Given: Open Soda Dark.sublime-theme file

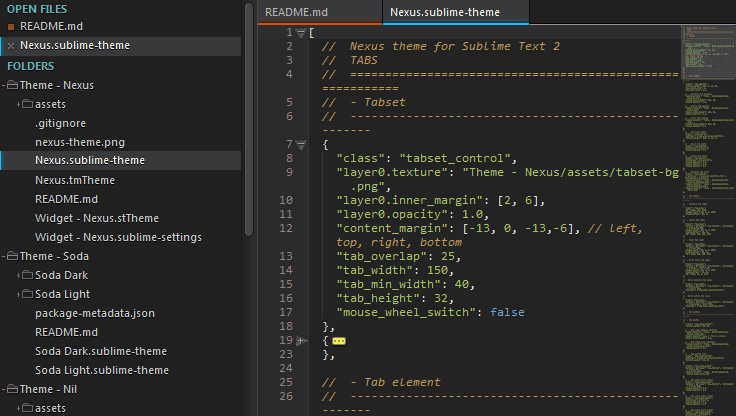Looking at the screenshot, I should pos(101,351).
